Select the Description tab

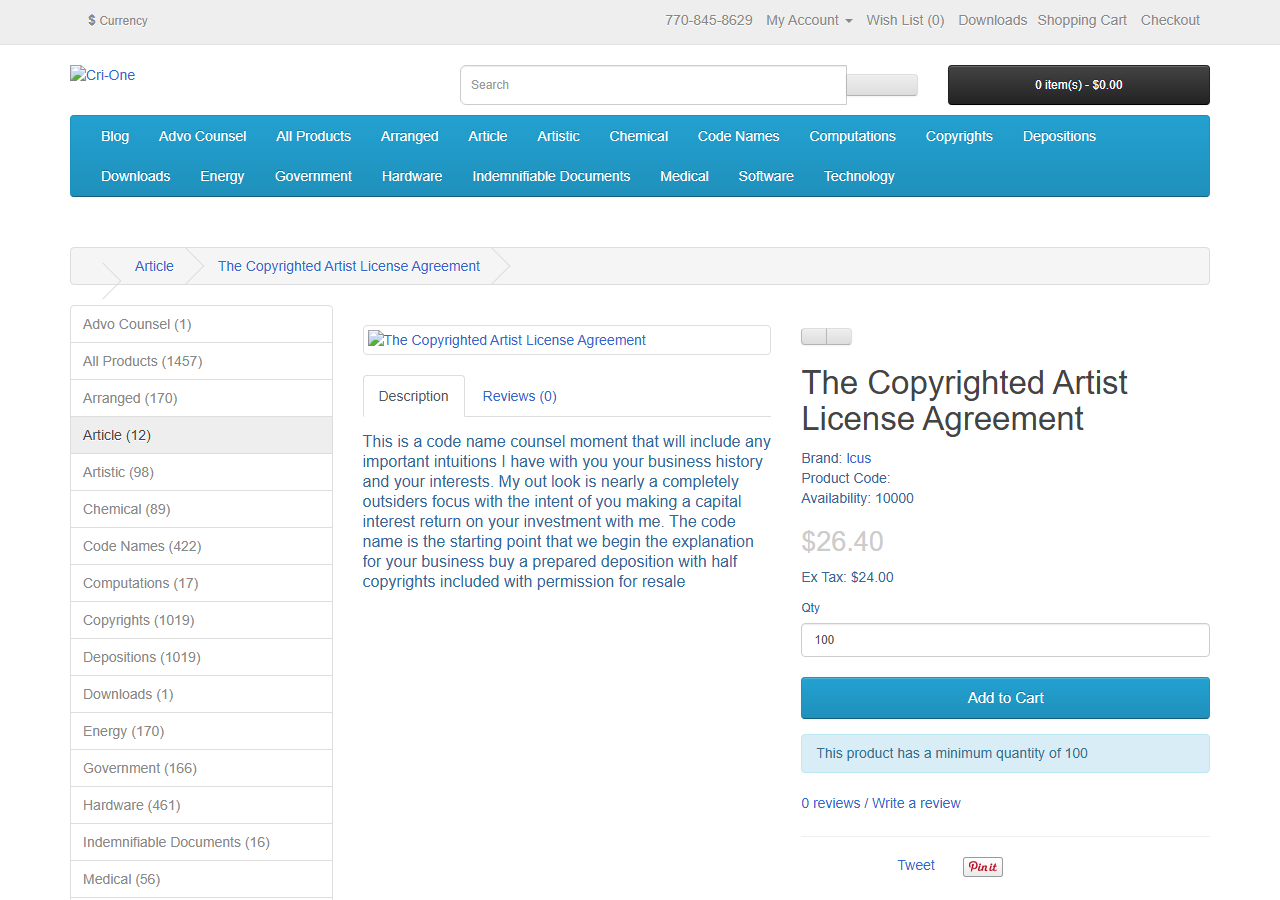(x=414, y=396)
